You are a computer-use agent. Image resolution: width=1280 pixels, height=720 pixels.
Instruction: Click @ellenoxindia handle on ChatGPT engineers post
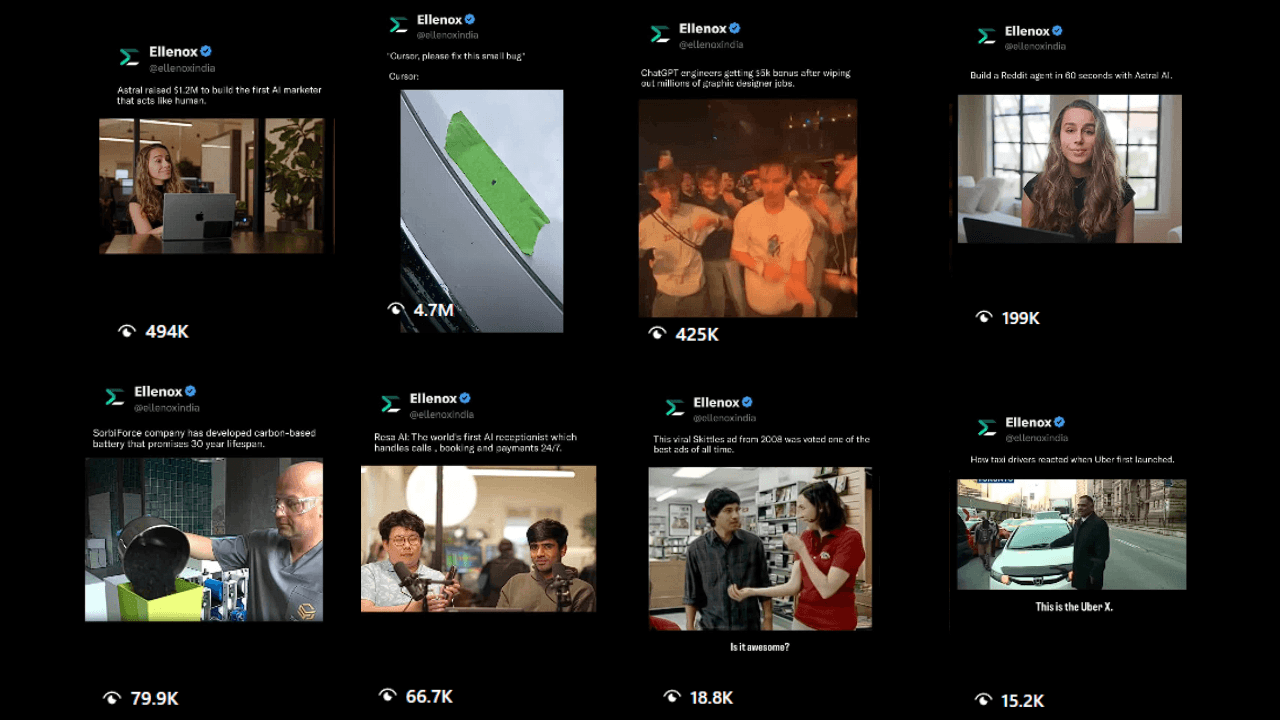[712, 45]
